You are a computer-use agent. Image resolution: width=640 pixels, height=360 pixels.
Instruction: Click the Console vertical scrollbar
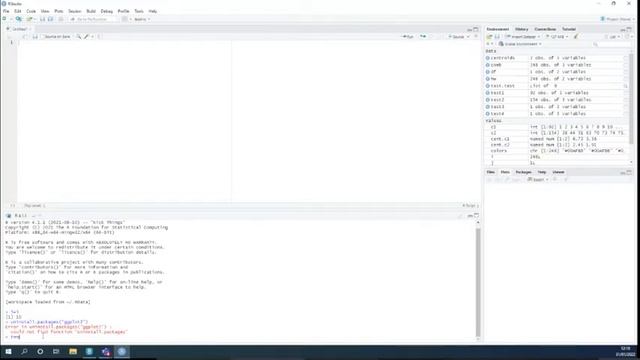478,282
